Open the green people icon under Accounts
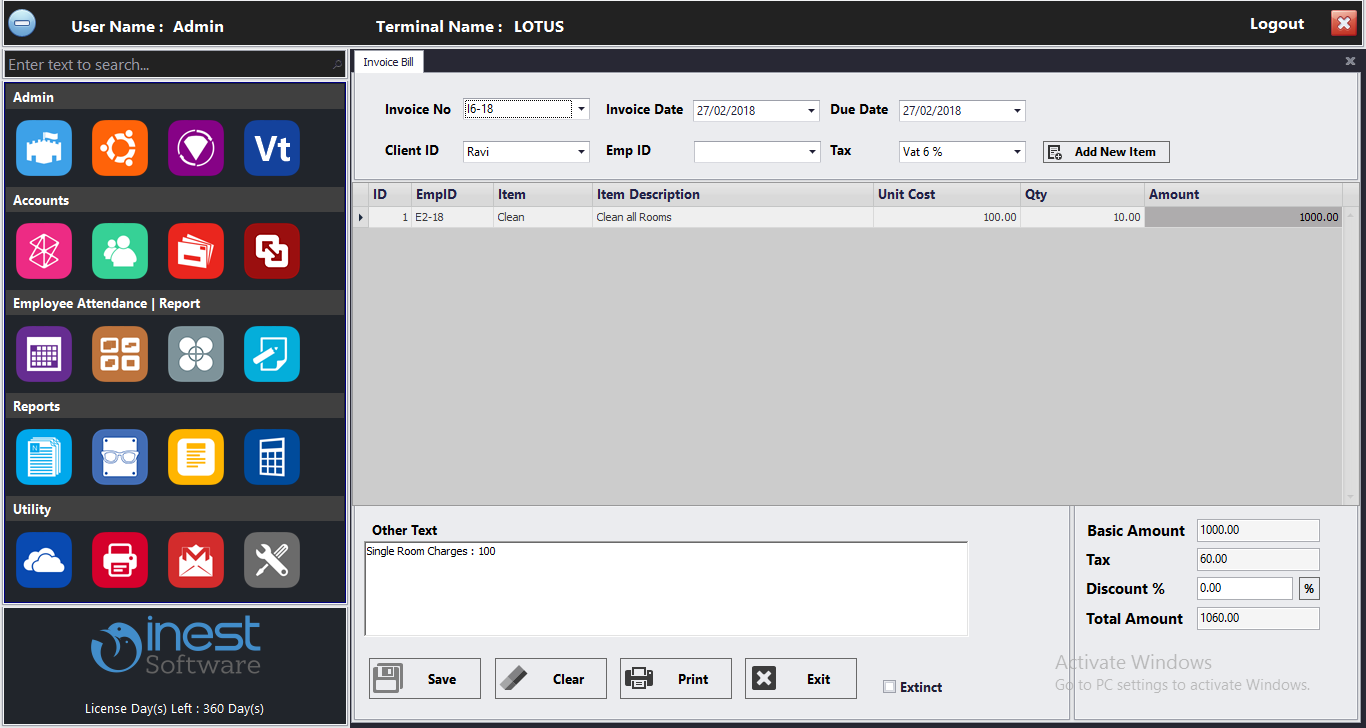The width and height of the screenshot is (1366, 728). [120, 251]
